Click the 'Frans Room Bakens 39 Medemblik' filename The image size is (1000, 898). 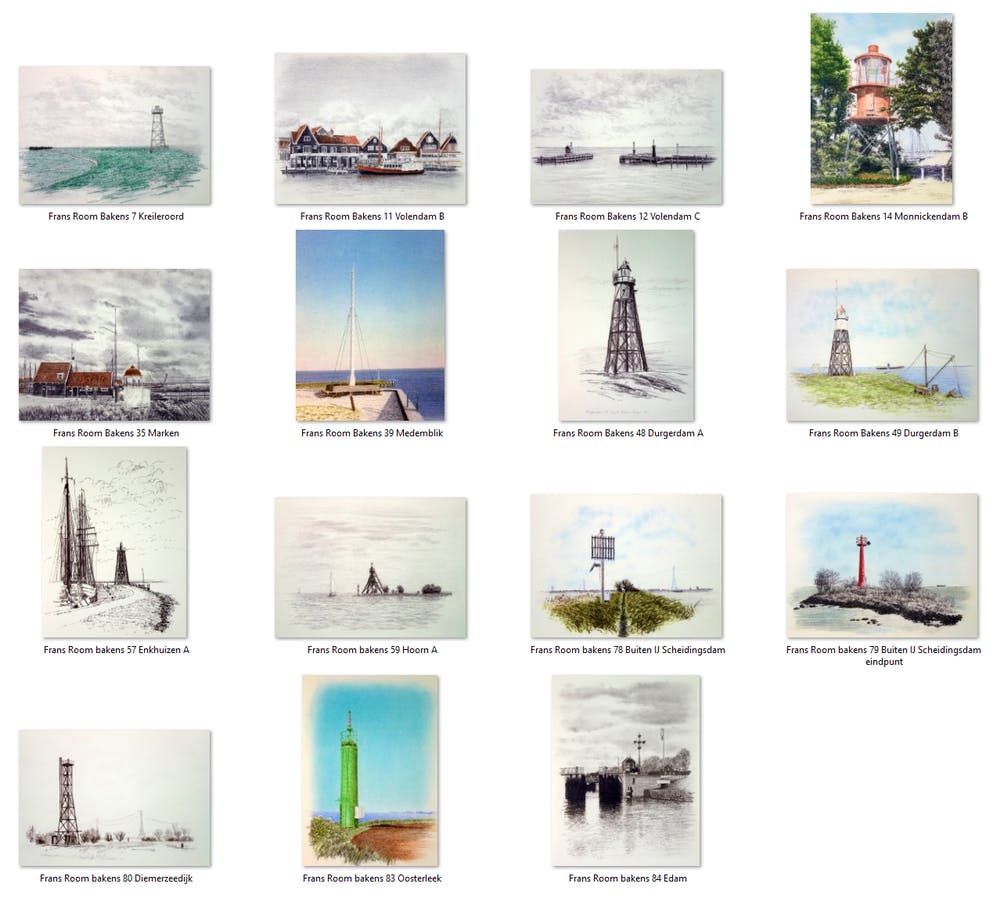372,433
